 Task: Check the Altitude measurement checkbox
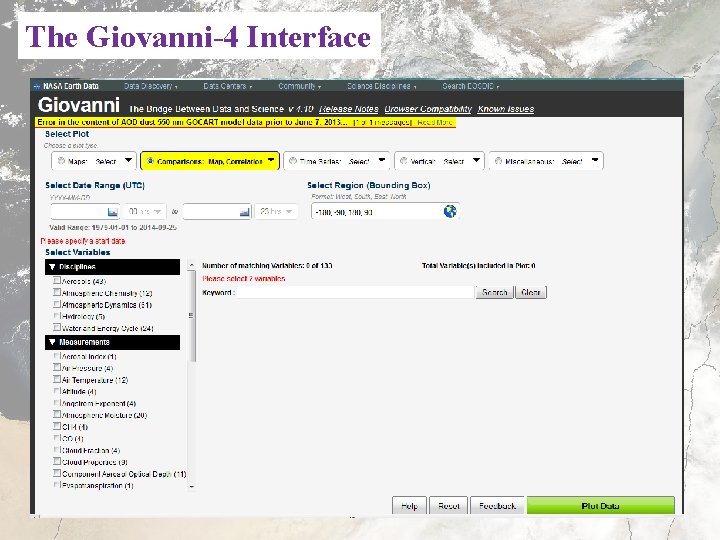57,391
